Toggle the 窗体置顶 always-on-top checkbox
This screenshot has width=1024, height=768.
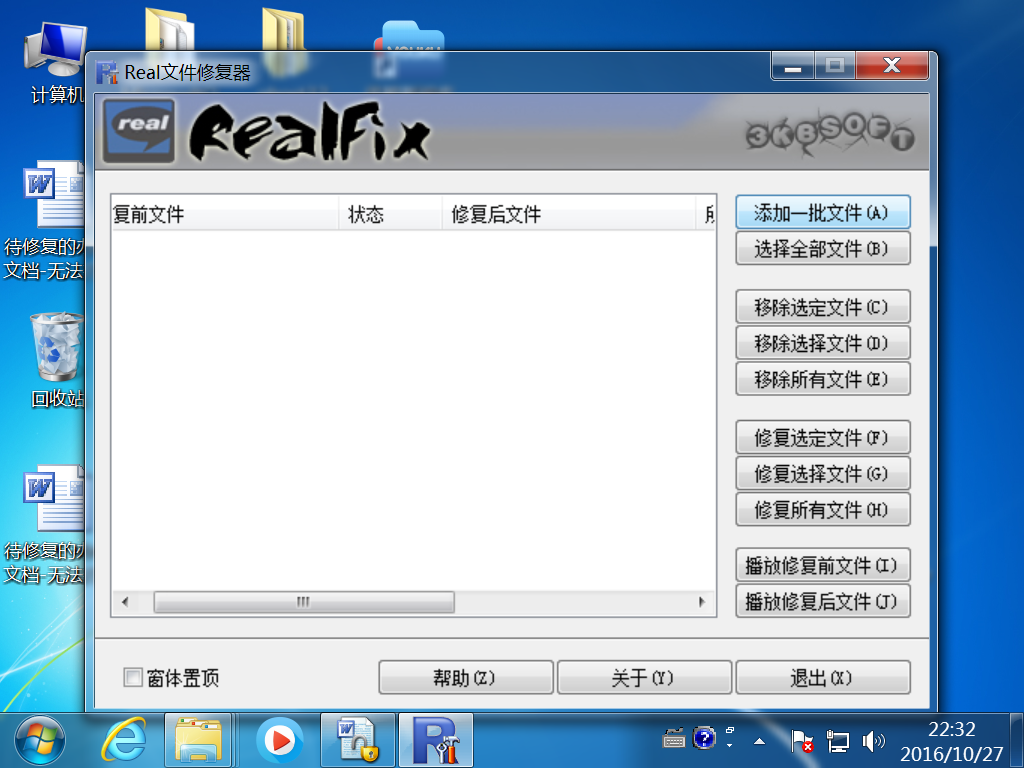click(x=133, y=677)
